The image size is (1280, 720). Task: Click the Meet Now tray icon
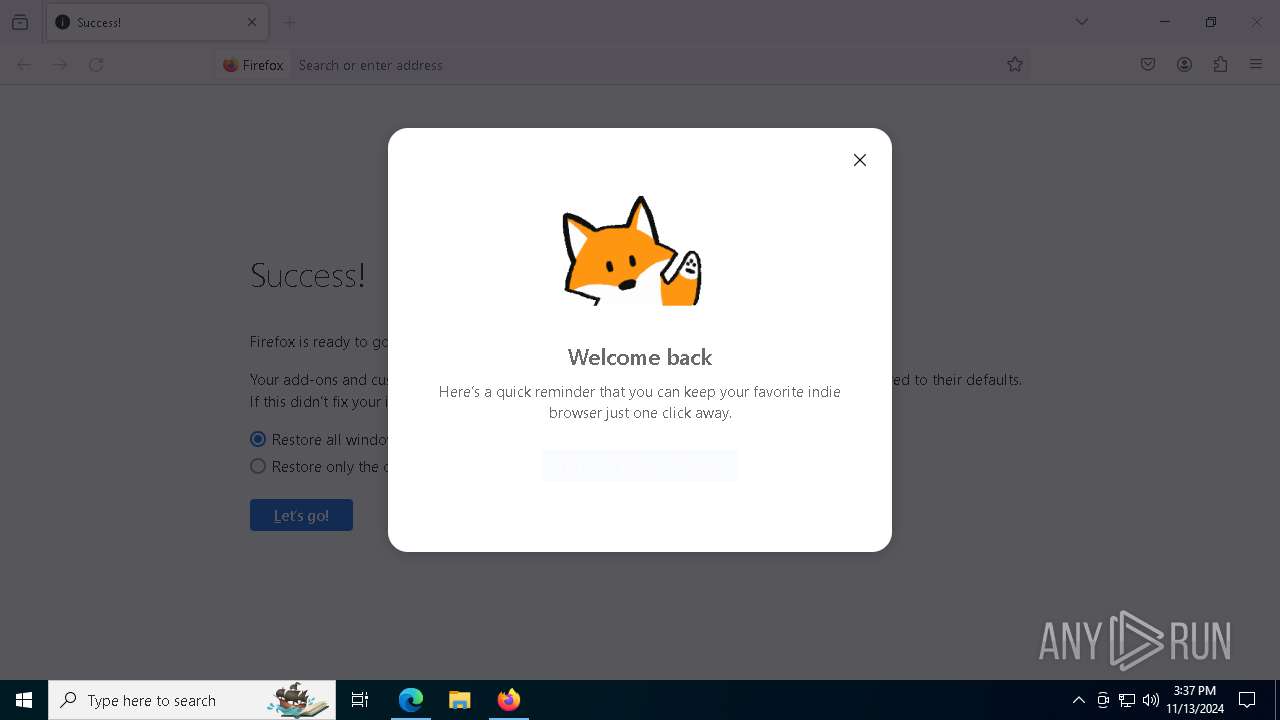(x=1103, y=700)
